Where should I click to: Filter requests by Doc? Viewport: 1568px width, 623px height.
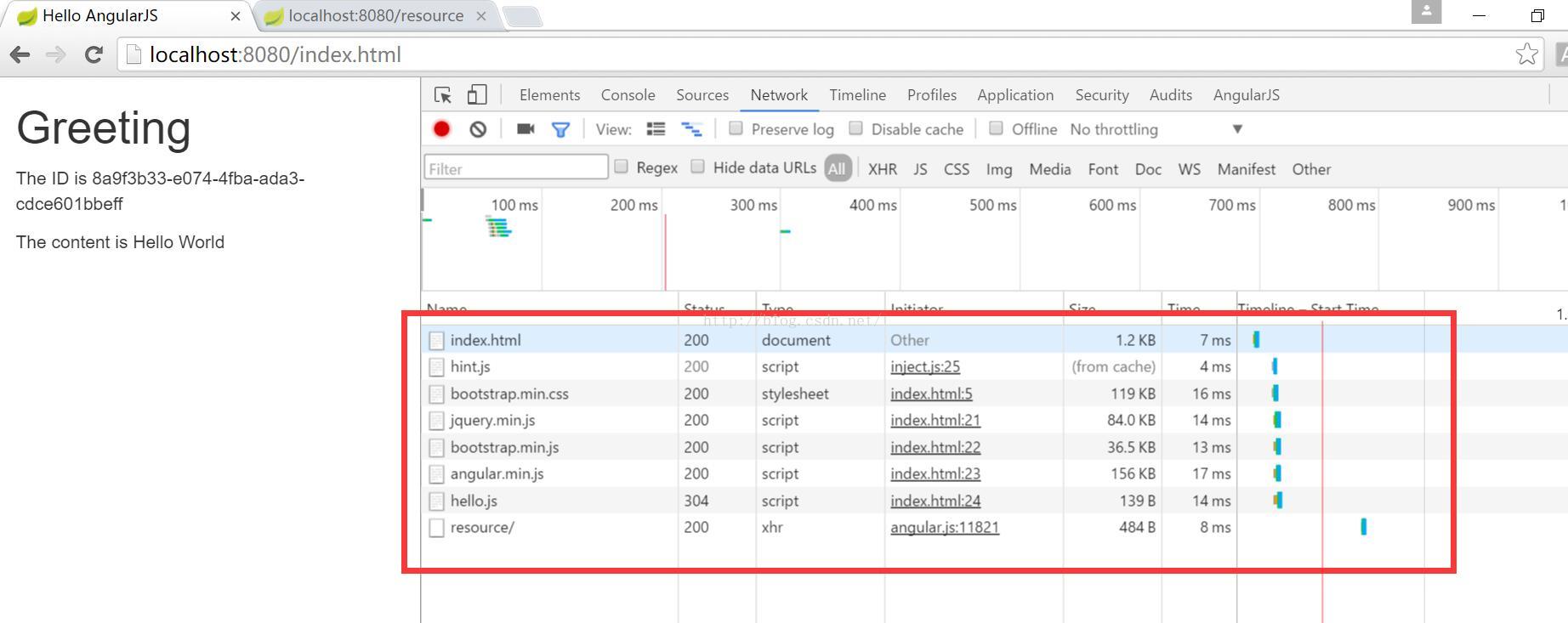(x=1148, y=169)
